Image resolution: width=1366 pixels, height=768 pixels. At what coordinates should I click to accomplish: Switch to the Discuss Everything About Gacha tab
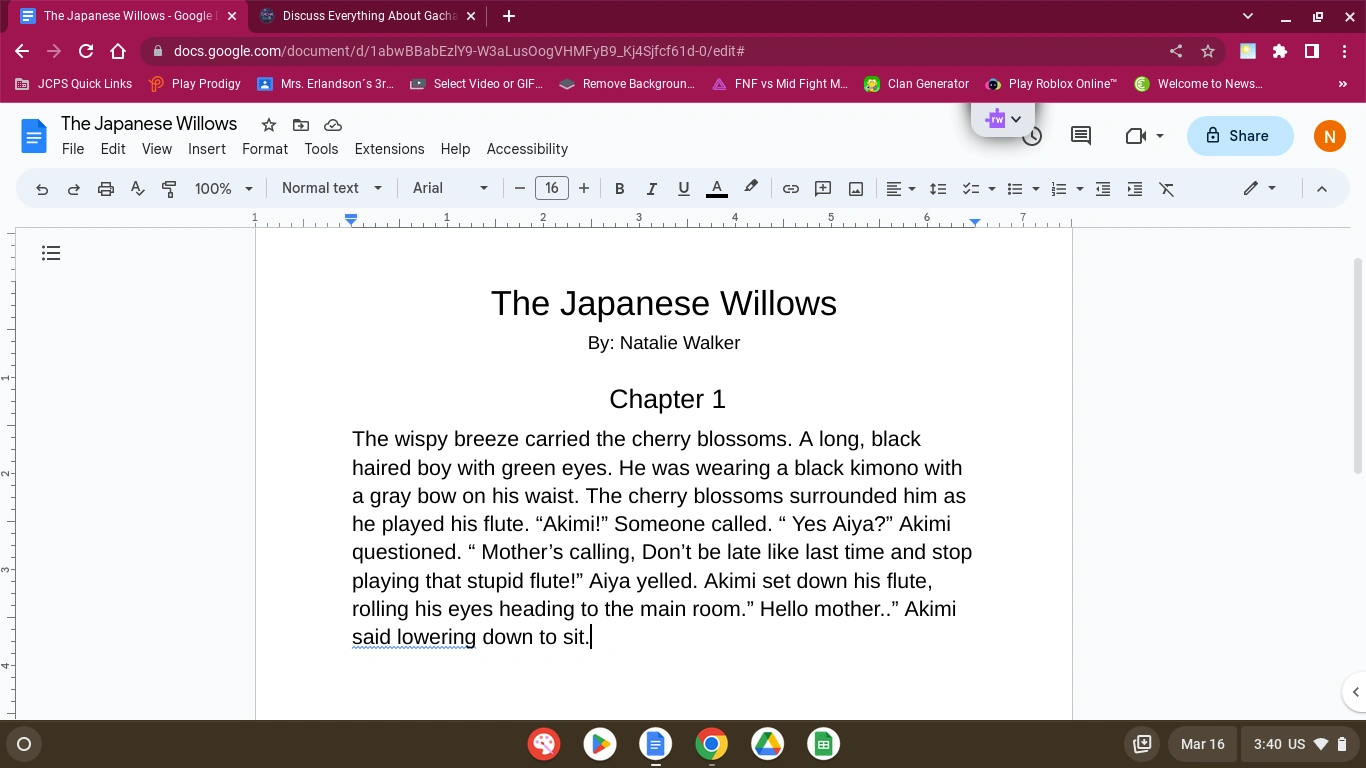[x=363, y=15]
